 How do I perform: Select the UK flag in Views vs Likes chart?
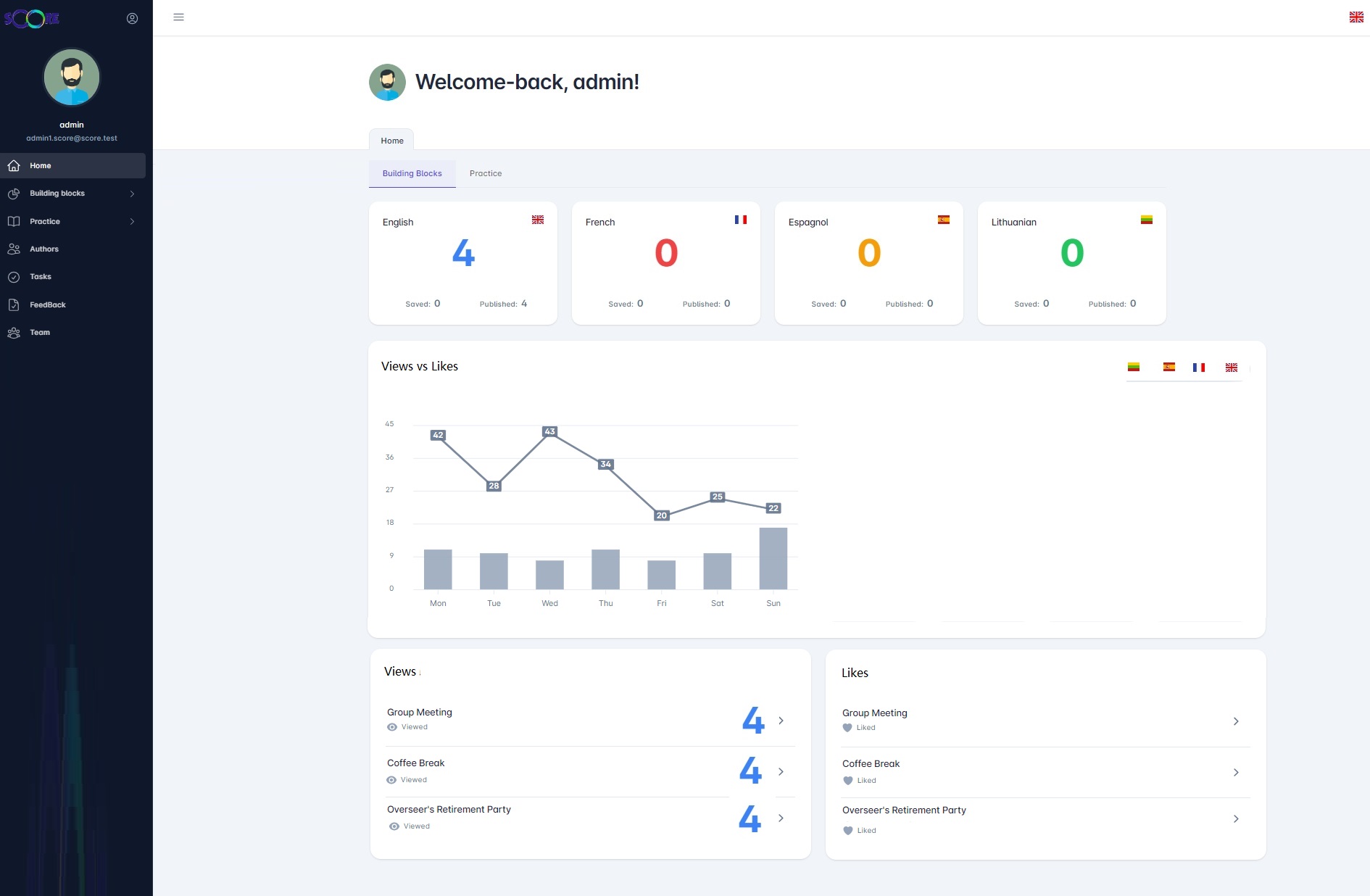(x=1231, y=368)
